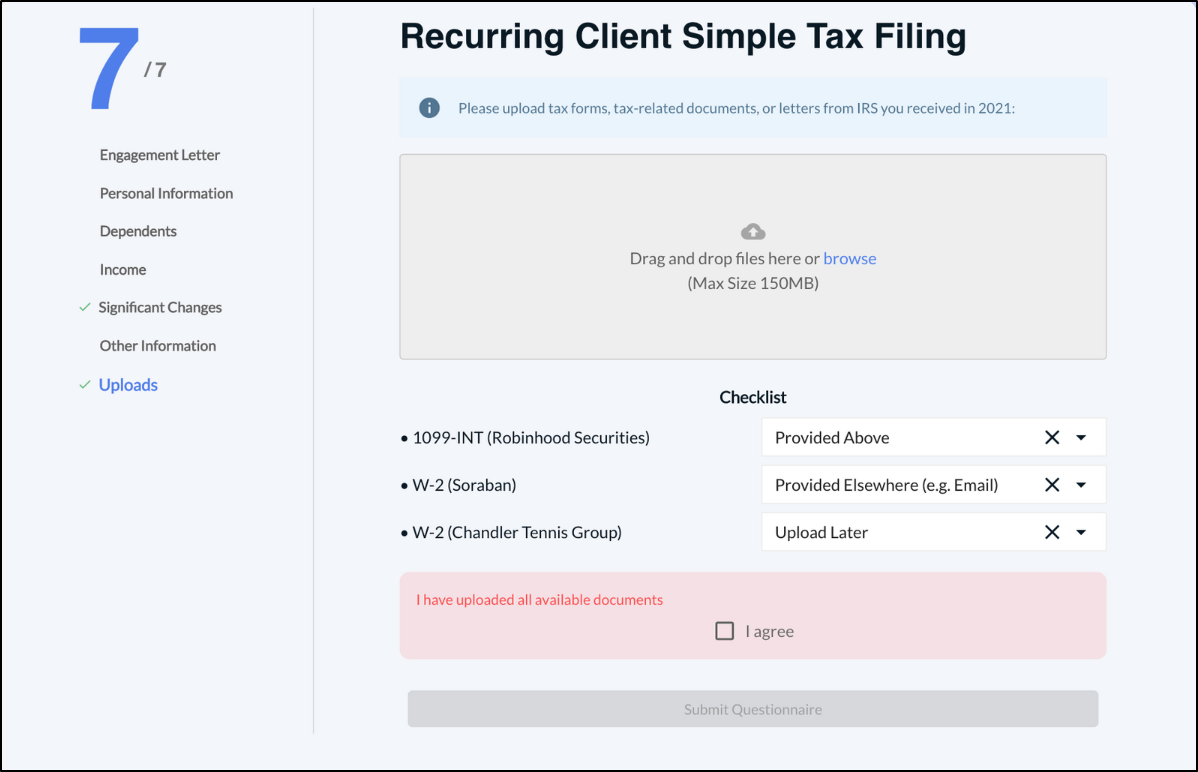Click the drag and drop upload area
Image resolution: width=1198 pixels, height=772 pixels.
point(753,320)
